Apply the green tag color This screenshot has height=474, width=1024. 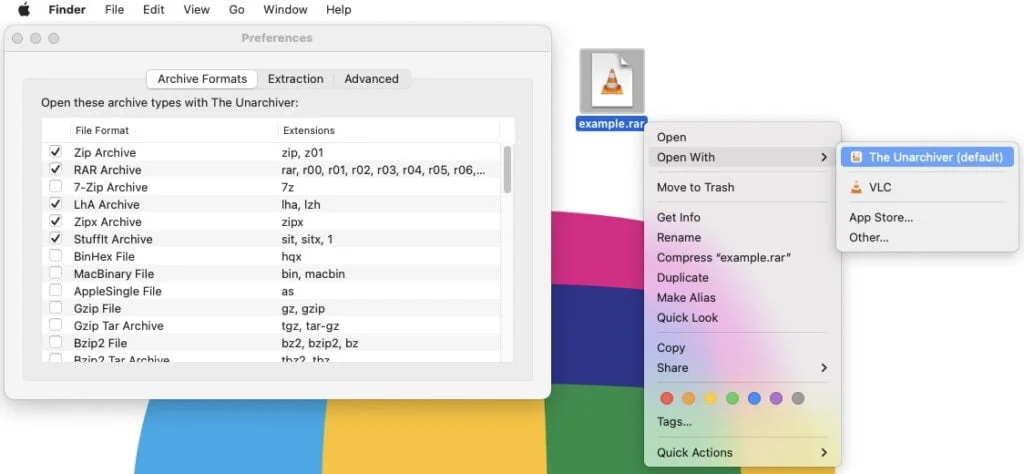732,398
